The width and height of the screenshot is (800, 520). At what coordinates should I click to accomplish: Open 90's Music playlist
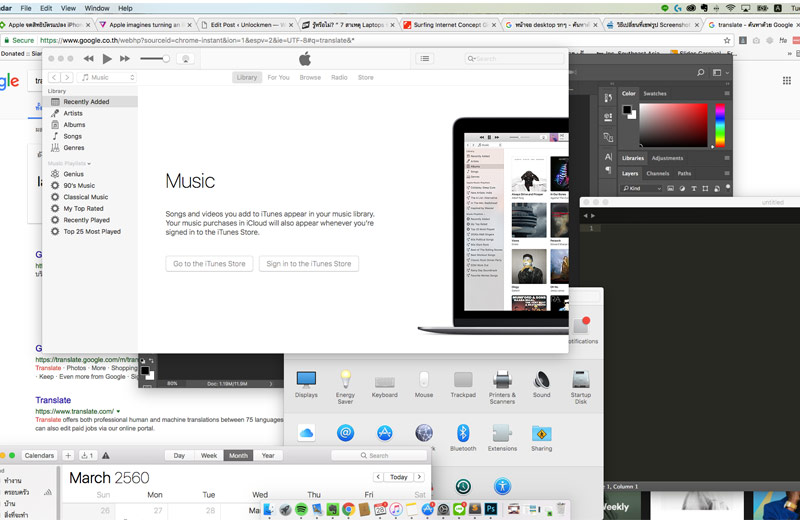coord(90,185)
